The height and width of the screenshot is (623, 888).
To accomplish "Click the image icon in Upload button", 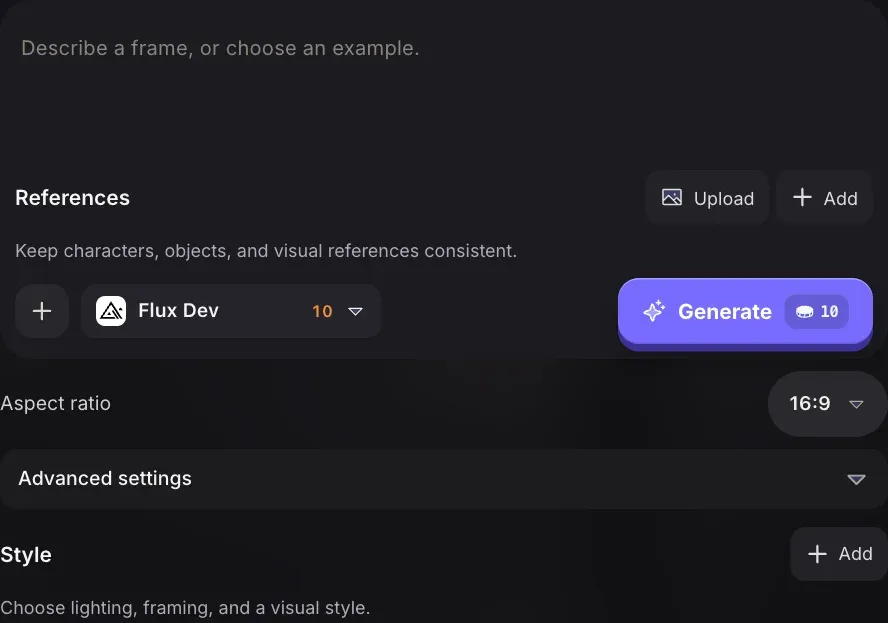I will 672,198.
